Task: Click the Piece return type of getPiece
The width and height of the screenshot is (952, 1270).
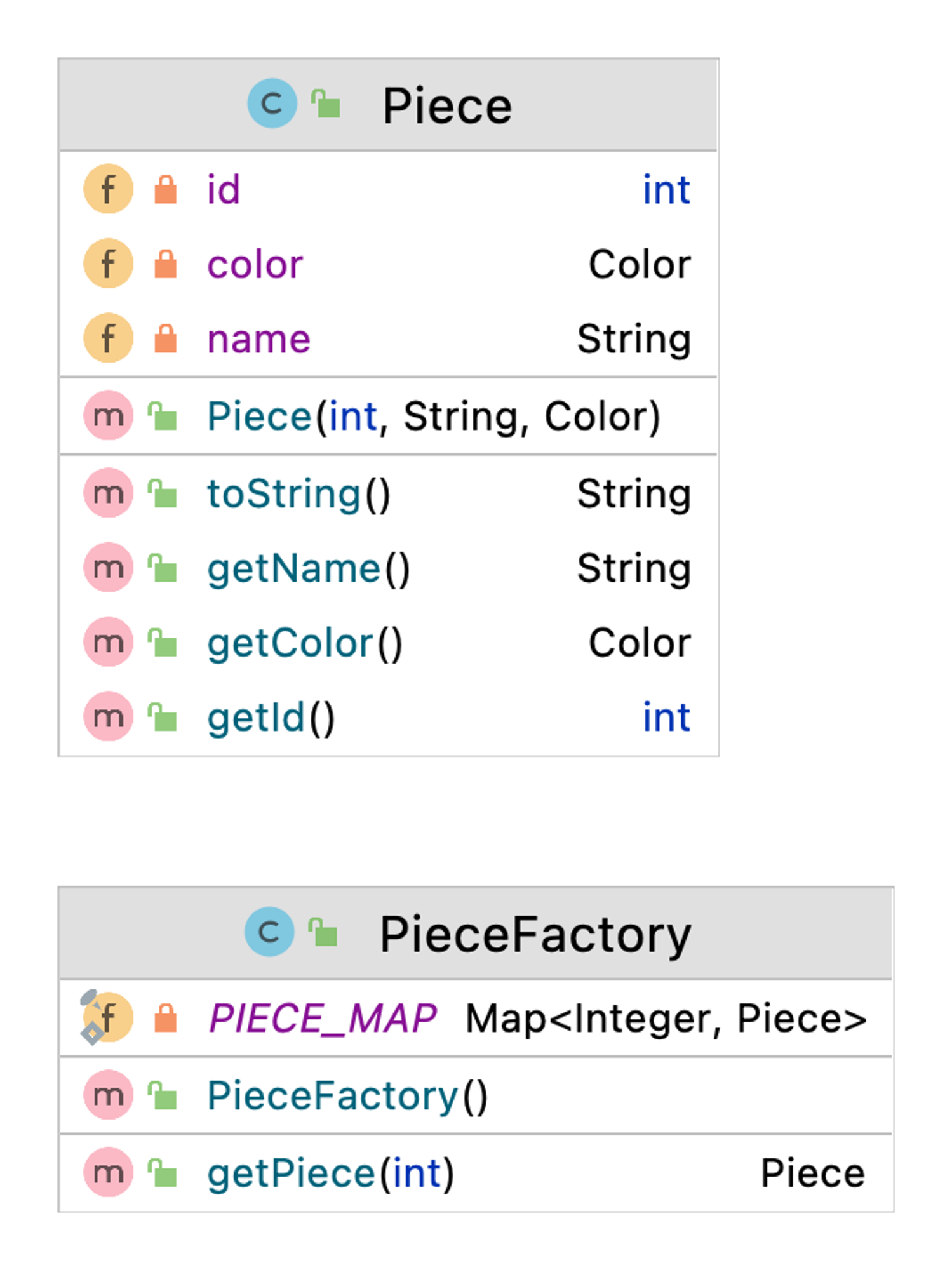Action: click(812, 1173)
